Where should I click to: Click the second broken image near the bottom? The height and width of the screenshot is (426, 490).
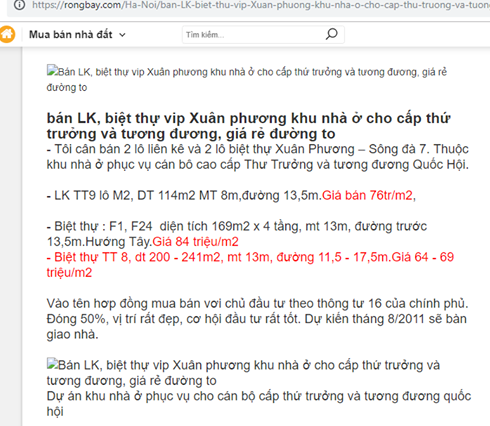[x=52, y=364]
